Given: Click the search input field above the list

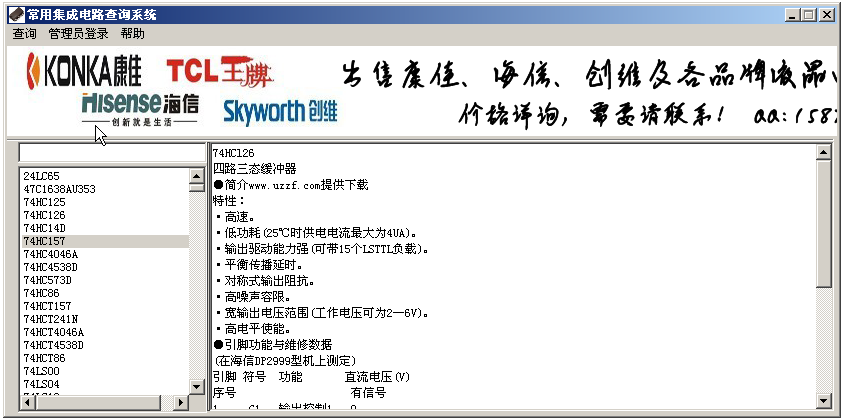Looking at the screenshot, I should 112,153.
